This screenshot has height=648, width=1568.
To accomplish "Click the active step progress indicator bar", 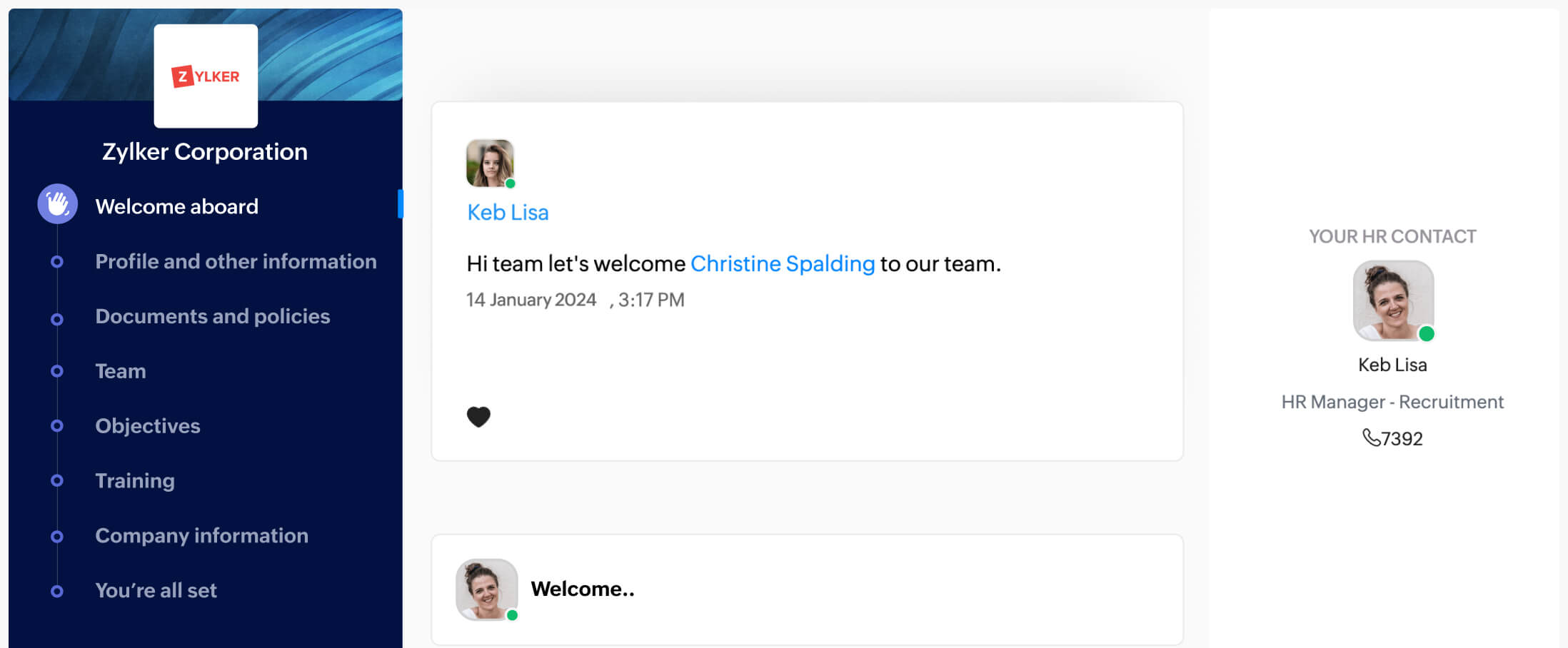I will pos(401,203).
